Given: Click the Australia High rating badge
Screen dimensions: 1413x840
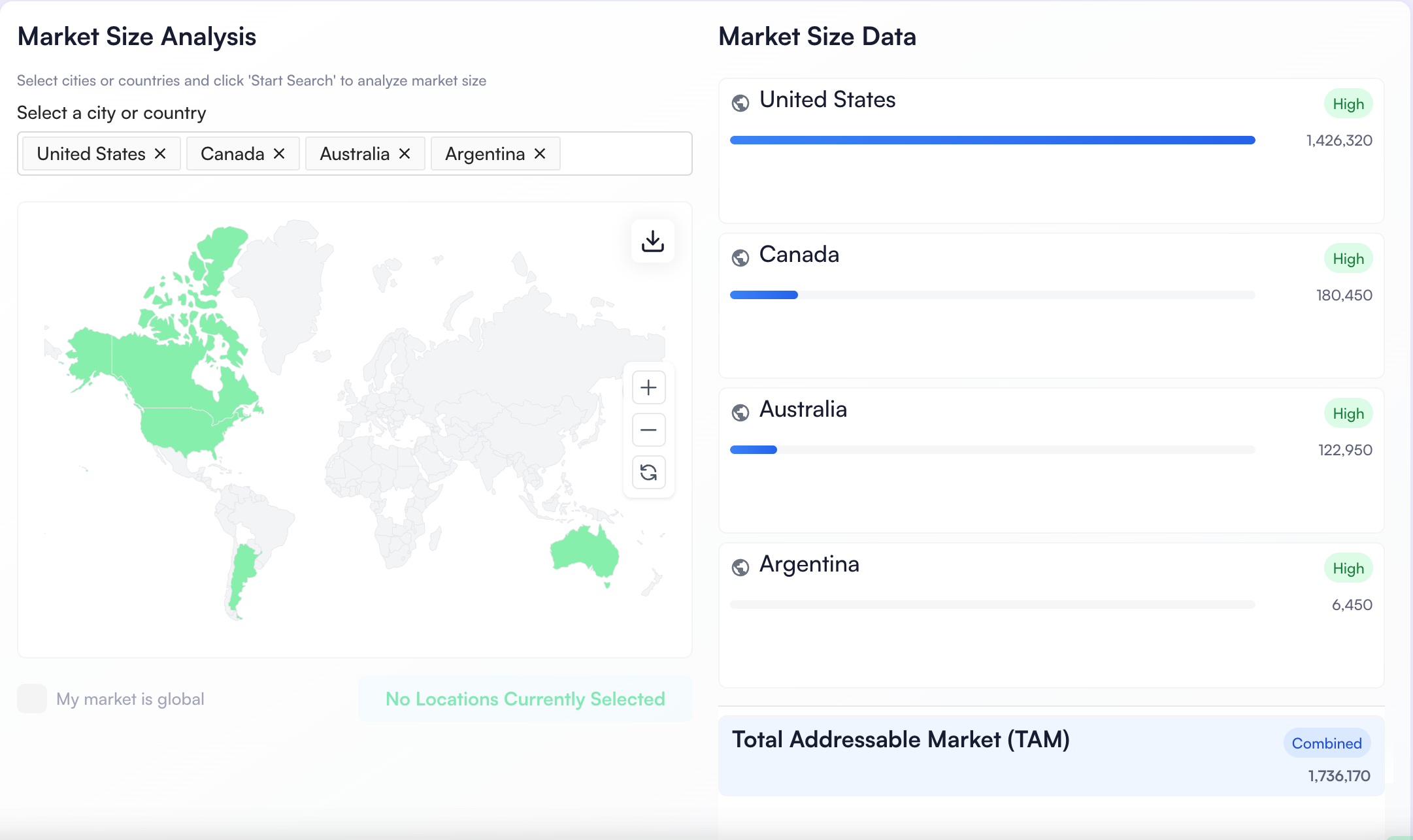Looking at the screenshot, I should point(1348,413).
